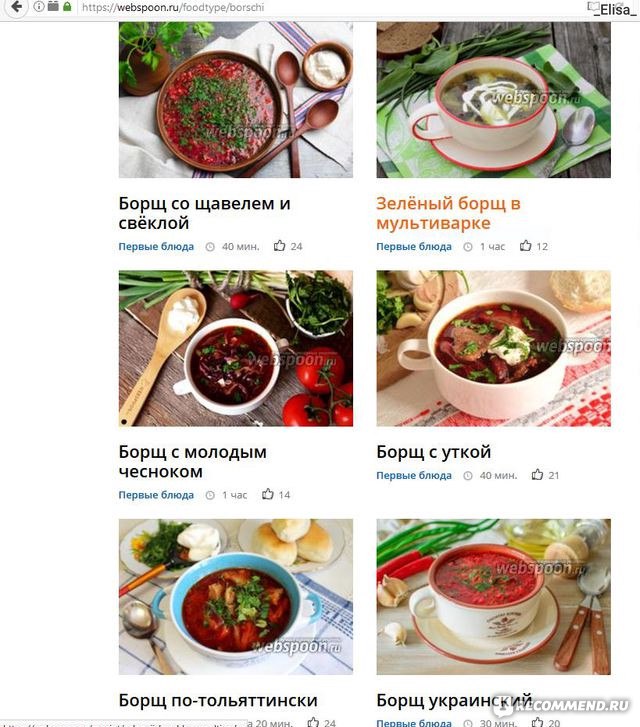This screenshot has width=640, height=727.
Task: Open the Борщ украинский recipe photo
Action: pyautogui.click(x=493, y=597)
